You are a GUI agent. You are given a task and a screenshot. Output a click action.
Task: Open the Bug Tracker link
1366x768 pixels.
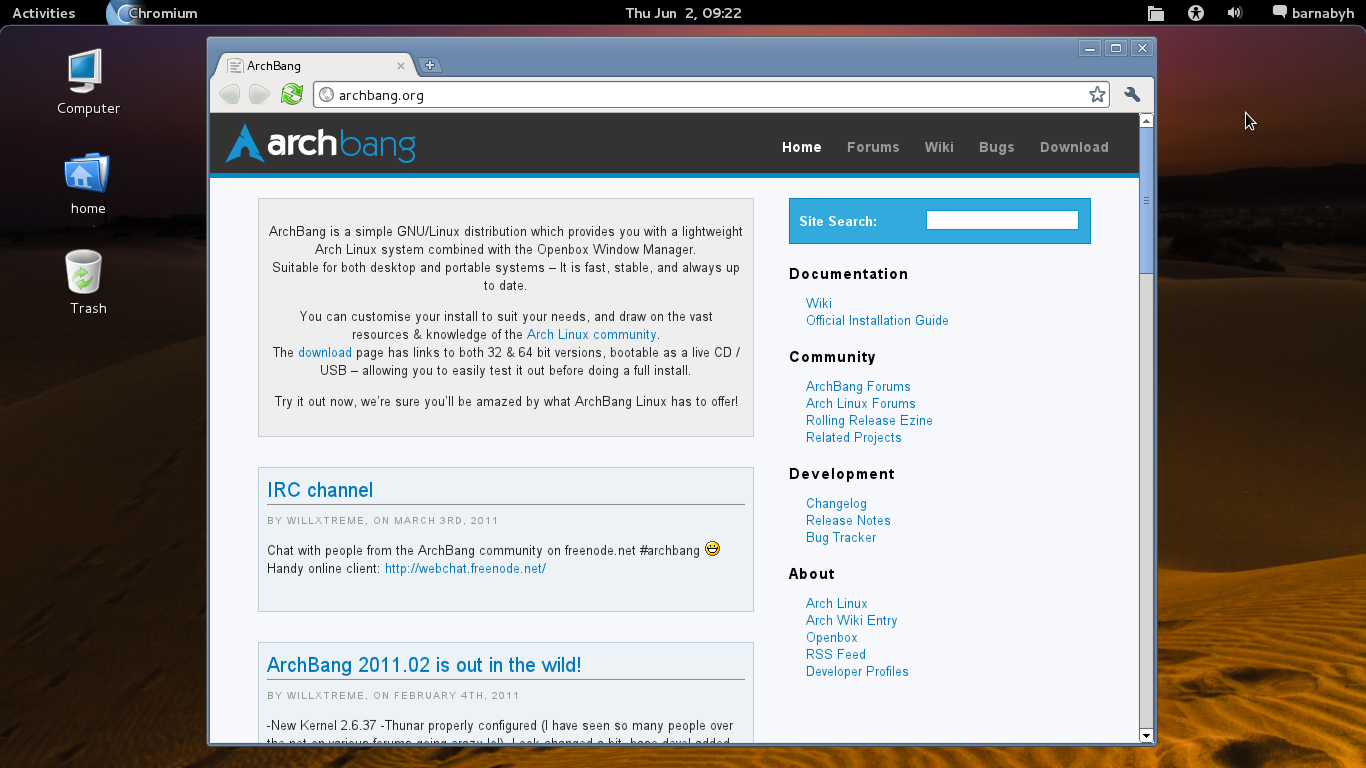(841, 537)
